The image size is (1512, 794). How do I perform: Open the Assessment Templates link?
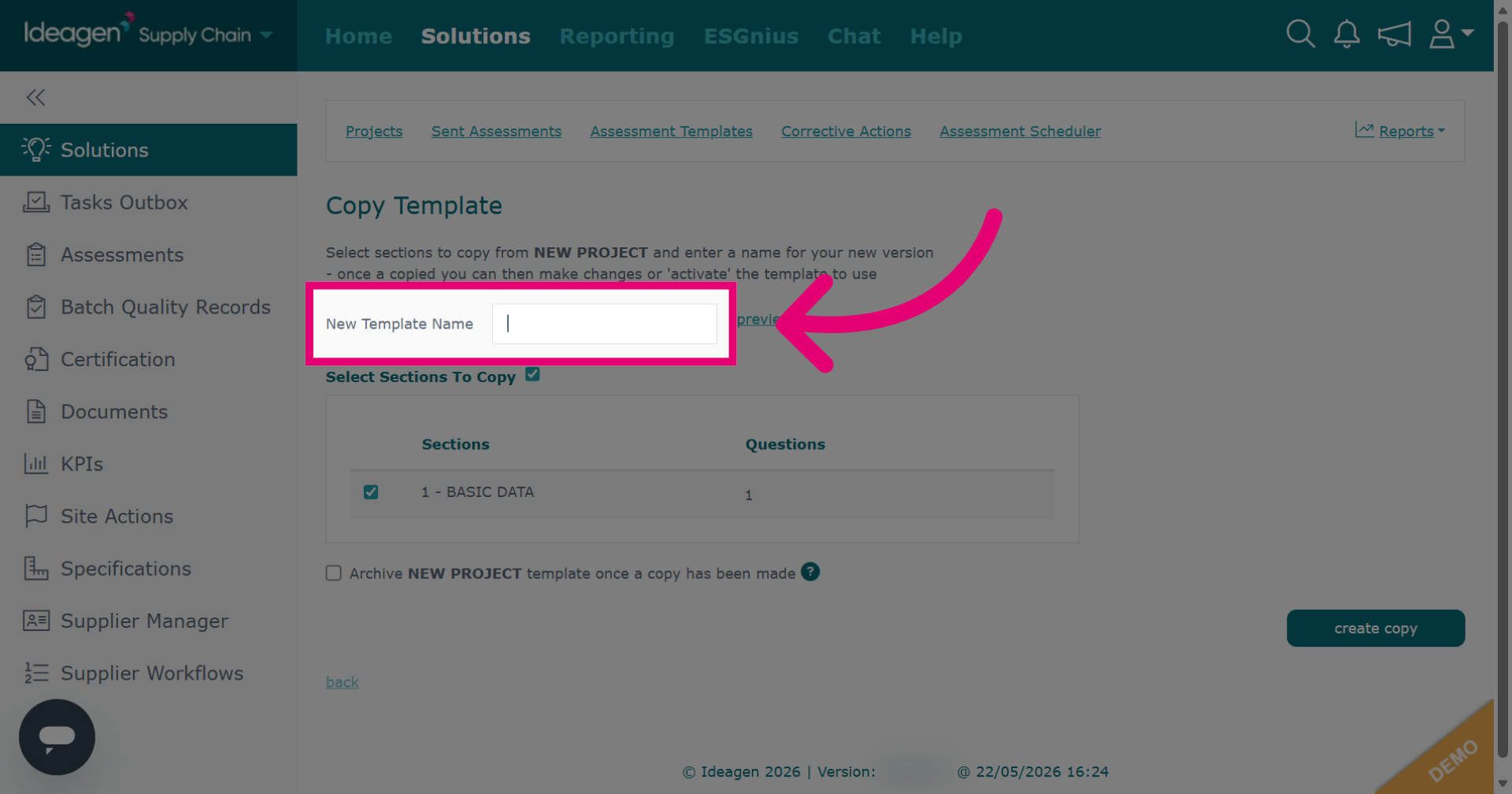coord(672,131)
